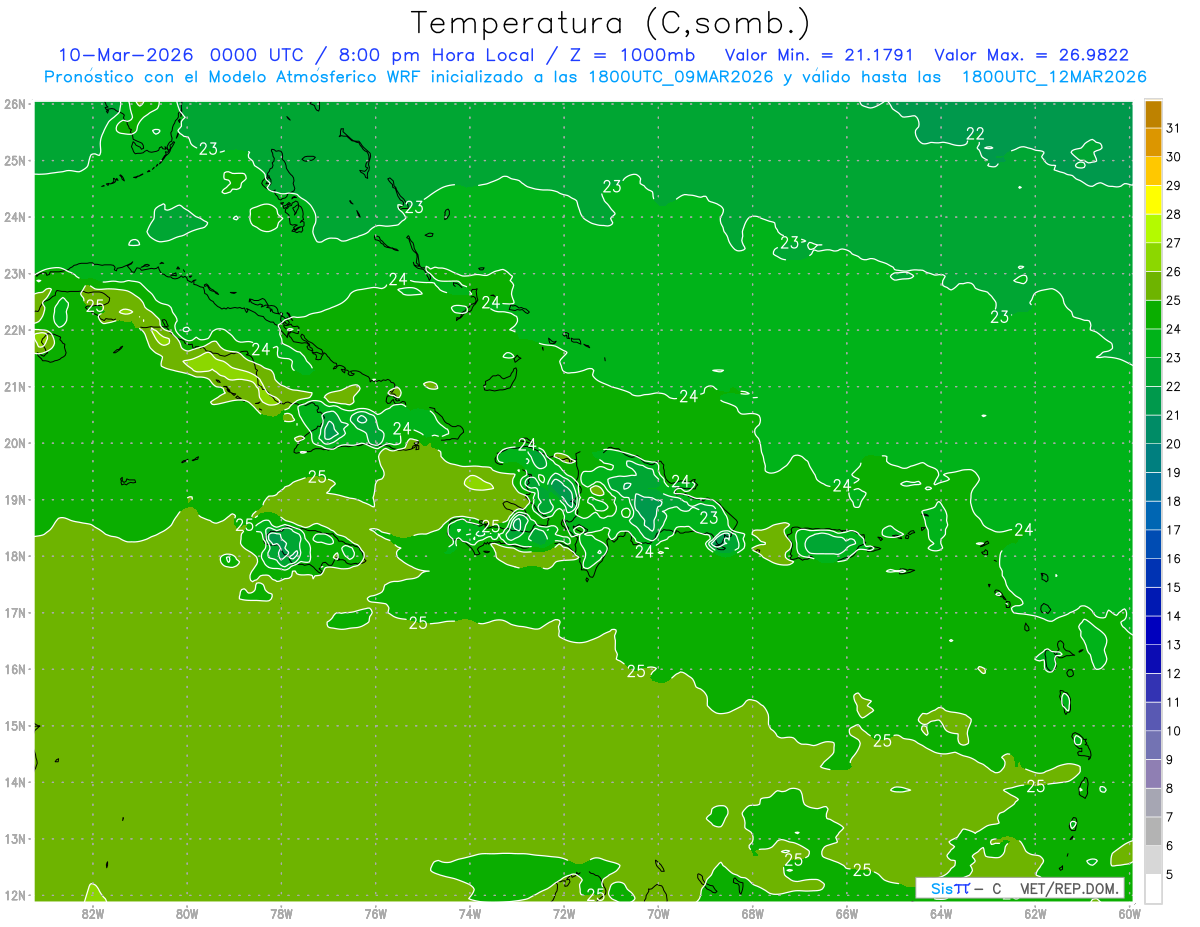Viewport: 1200px width, 927px height.
Task: Click 'Valor Max. = 26.9822' readout
Action: 1030,55
